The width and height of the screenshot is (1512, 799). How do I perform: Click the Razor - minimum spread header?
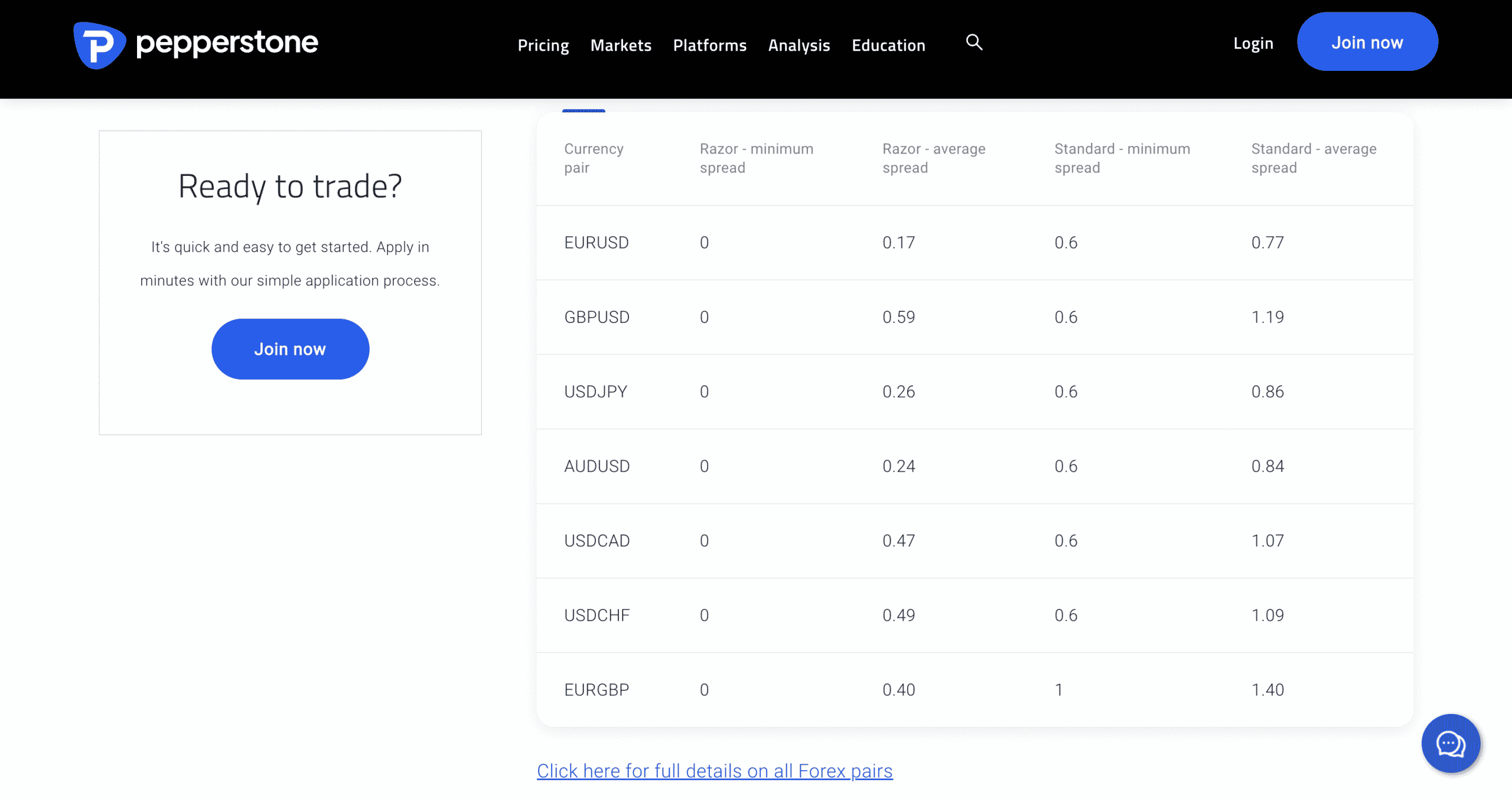click(x=757, y=158)
